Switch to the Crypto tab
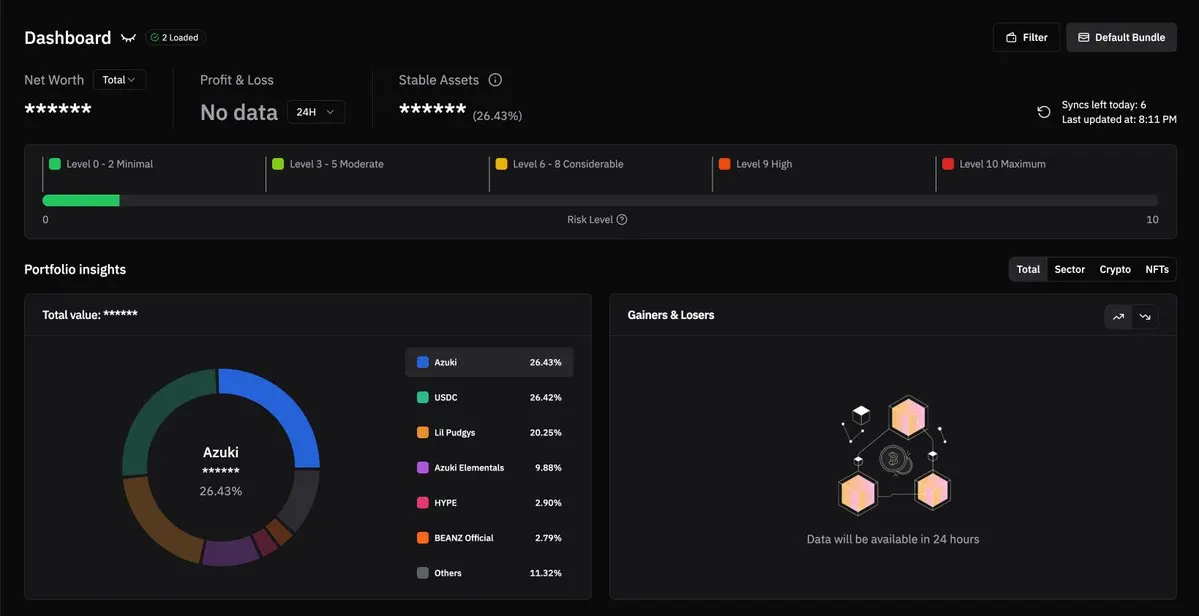Viewport: 1199px width, 616px height. coord(1115,269)
